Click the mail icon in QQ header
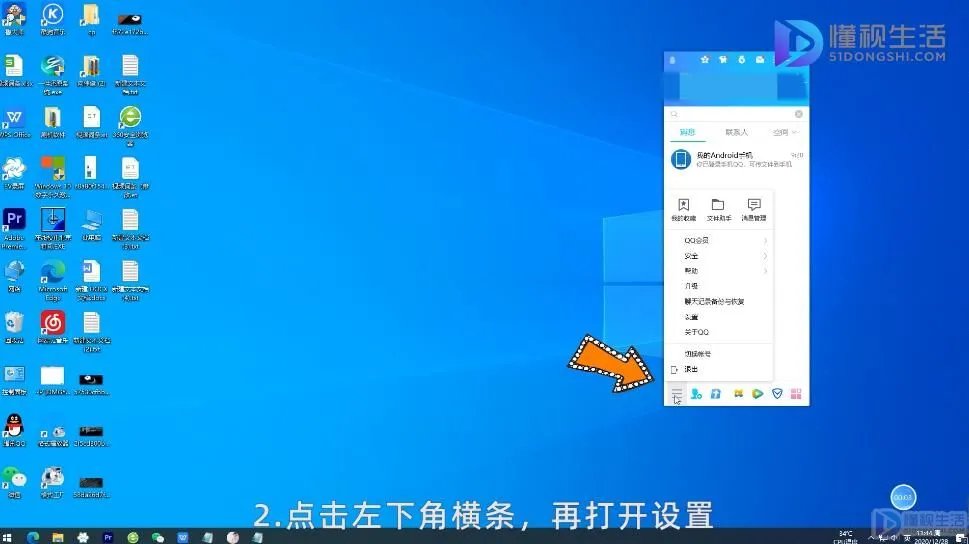Viewport: 969px width, 544px height. (760, 59)
